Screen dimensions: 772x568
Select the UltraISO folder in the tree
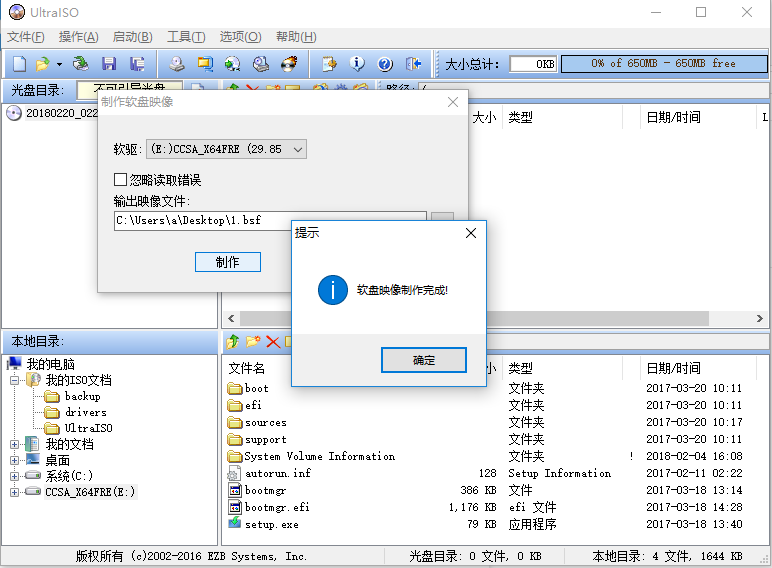[x=89, y=428]
